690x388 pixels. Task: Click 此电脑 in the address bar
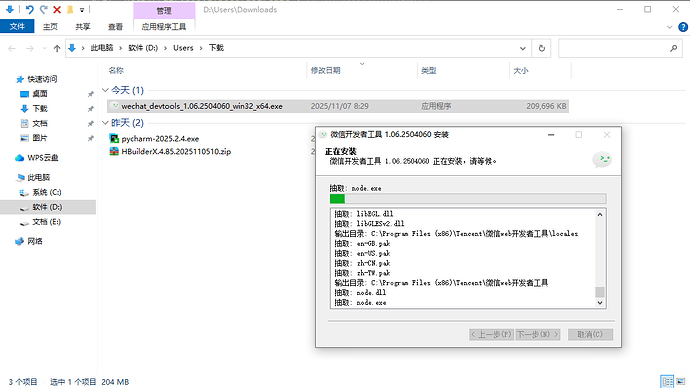click(x=102, y=48)
